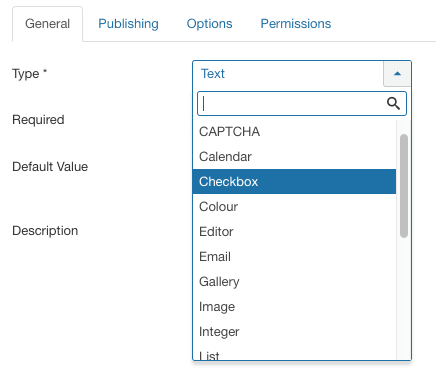436x378 pixels.
Task: Select CAPTCHA from the type list
Action: [294, 132]
